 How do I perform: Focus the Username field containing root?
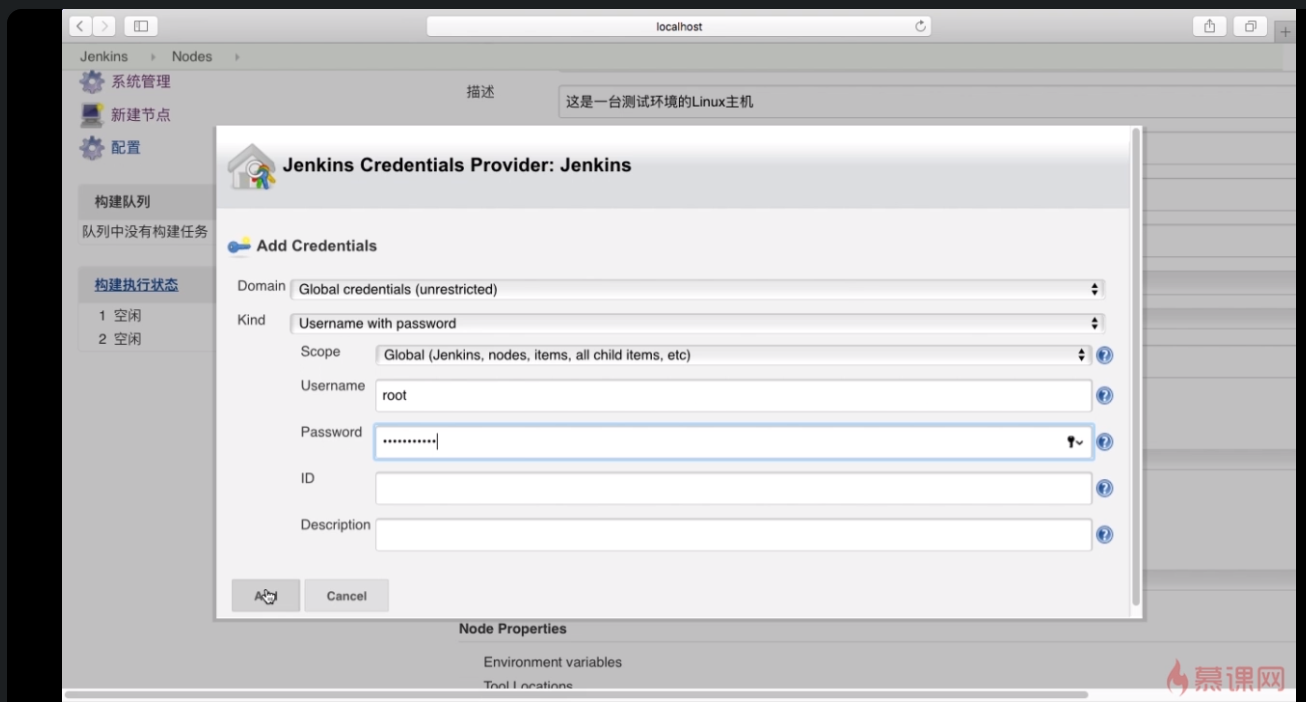[x=734, y=396]
